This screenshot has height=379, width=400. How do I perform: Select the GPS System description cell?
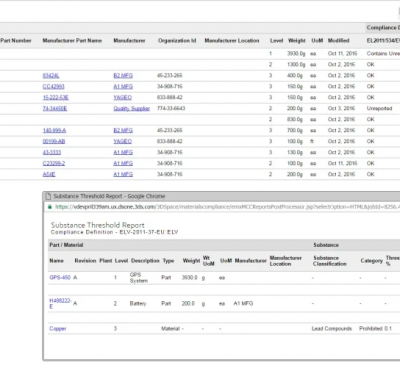pyautogui.click(x=139, y=278)
